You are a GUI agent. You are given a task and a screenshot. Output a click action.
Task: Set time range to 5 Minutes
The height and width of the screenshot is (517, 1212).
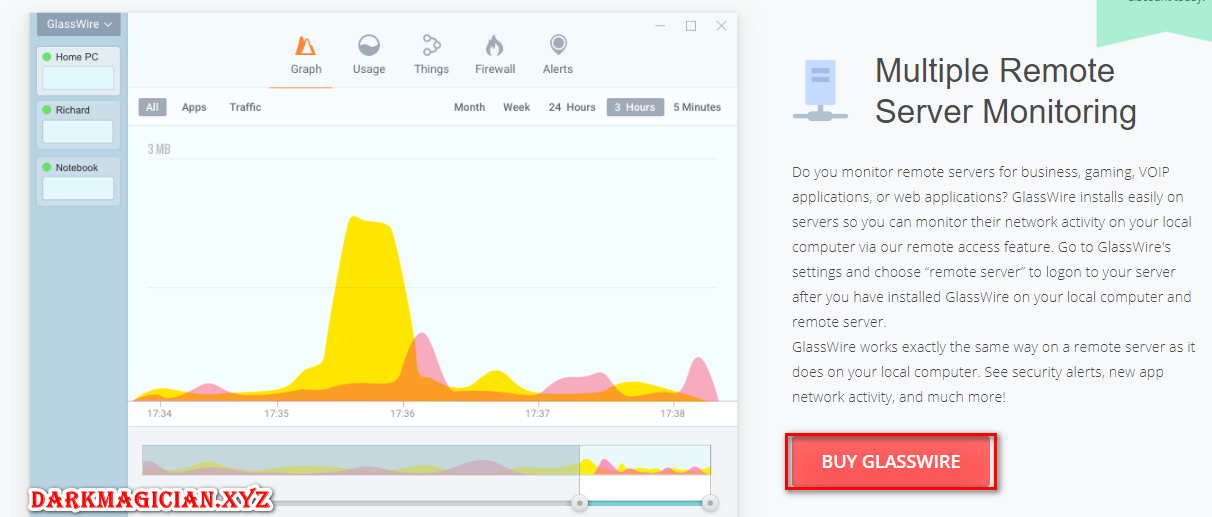(697, 107)
